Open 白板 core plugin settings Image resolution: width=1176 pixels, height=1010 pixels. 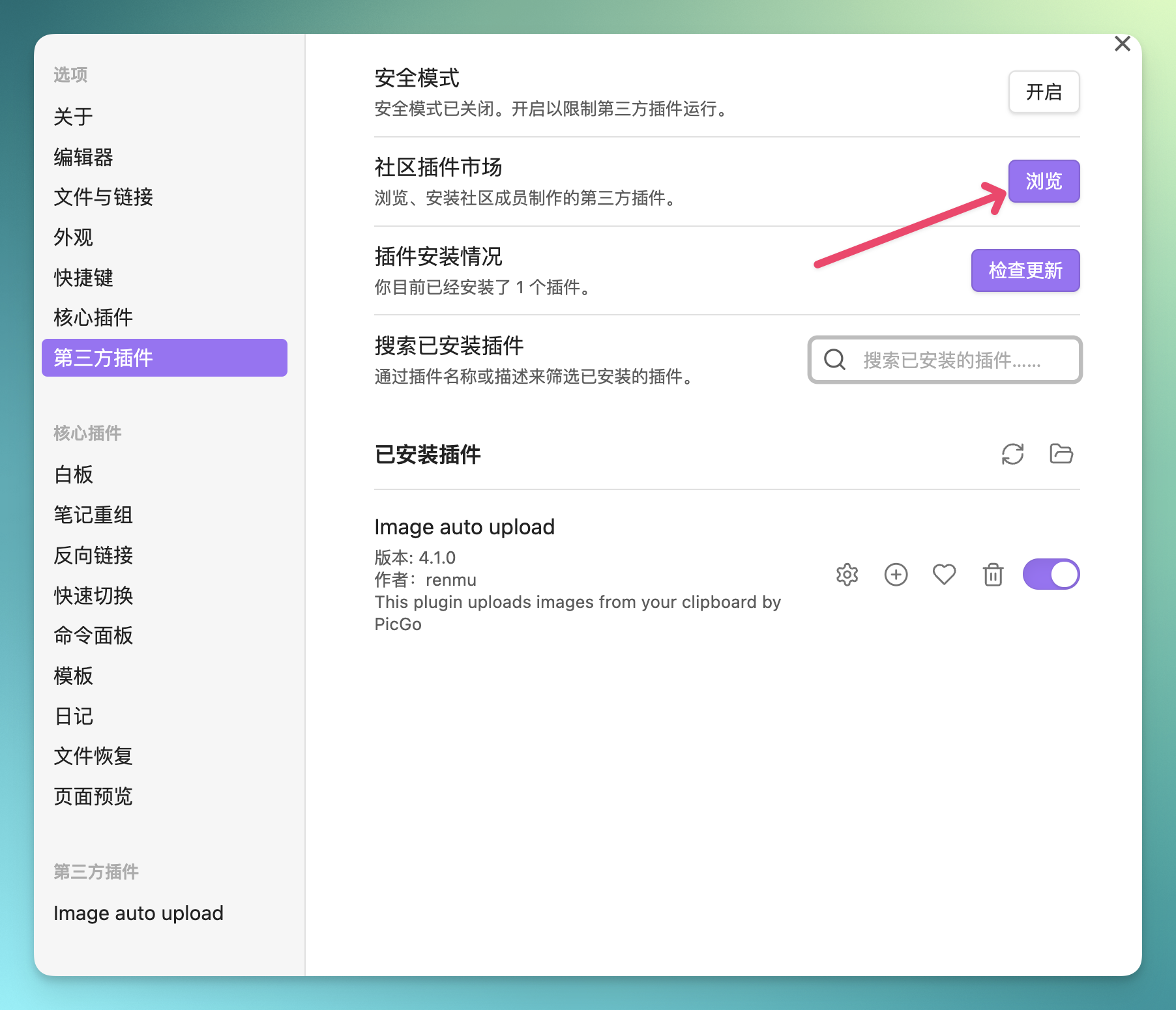click(164, 474)
